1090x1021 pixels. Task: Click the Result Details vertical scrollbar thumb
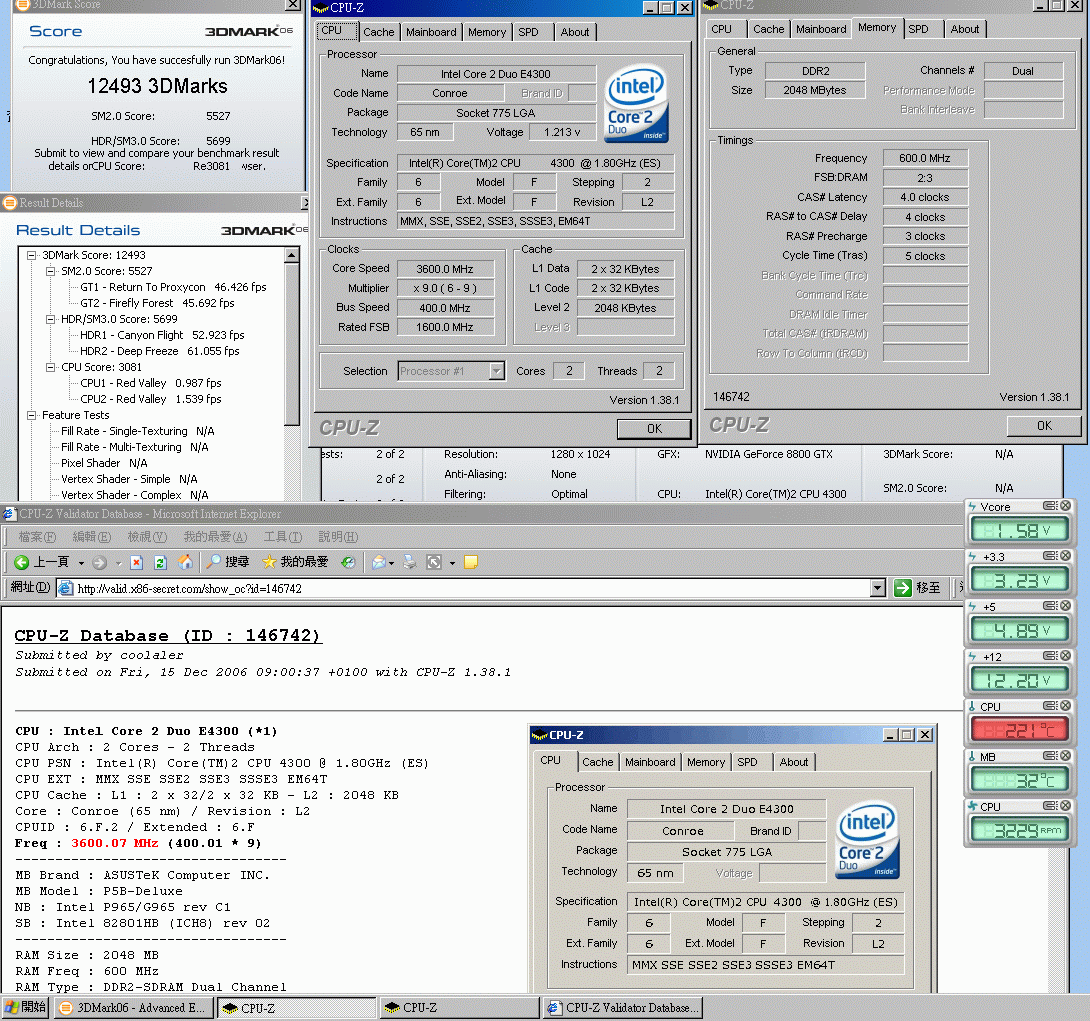[292, 344]
